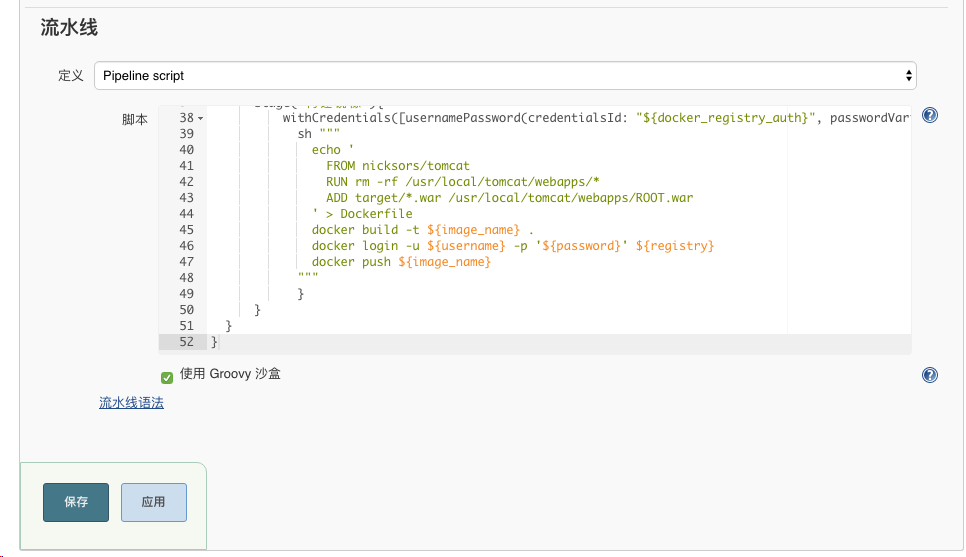The image size is (966, 557).
Task: Click the withCredentials line of code
Action: (596, 118)
